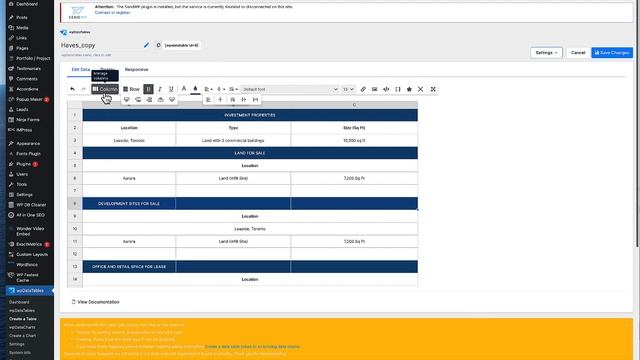Select Land with 3 commercial buildings cell
Screen dimensions: 640x360
pos(233,140)
